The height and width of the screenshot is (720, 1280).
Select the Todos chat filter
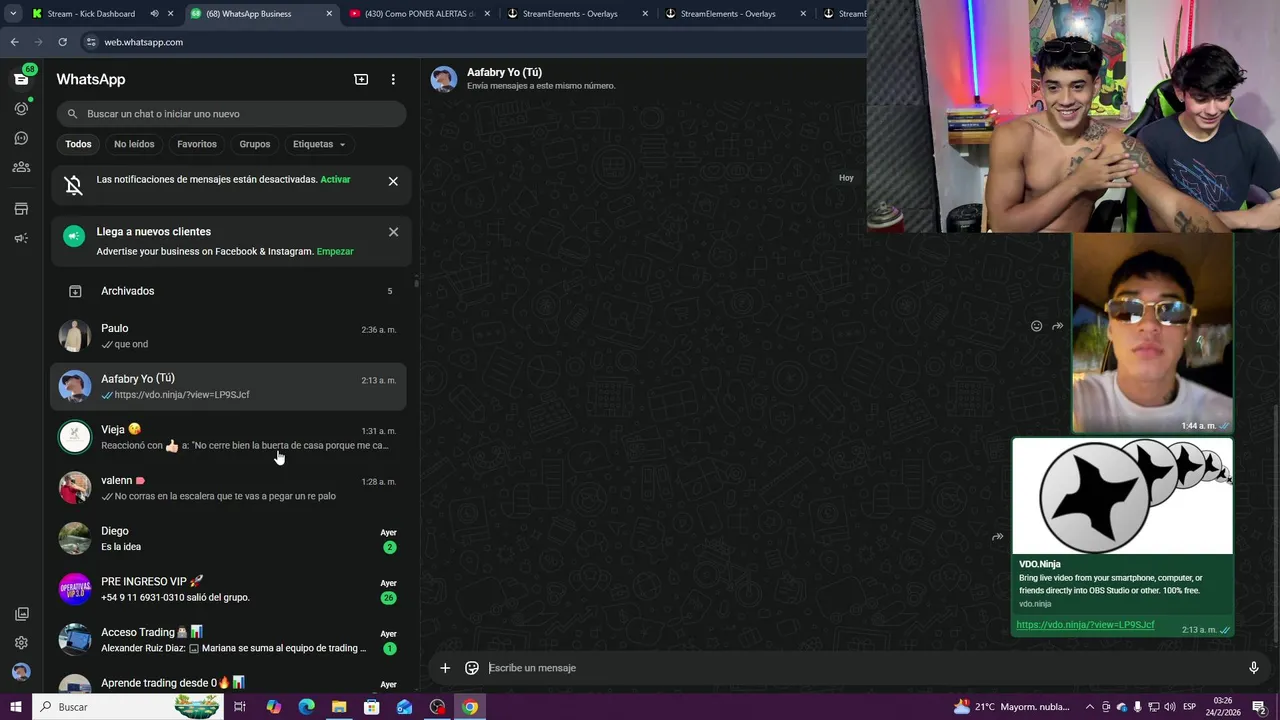pos(78,144)
